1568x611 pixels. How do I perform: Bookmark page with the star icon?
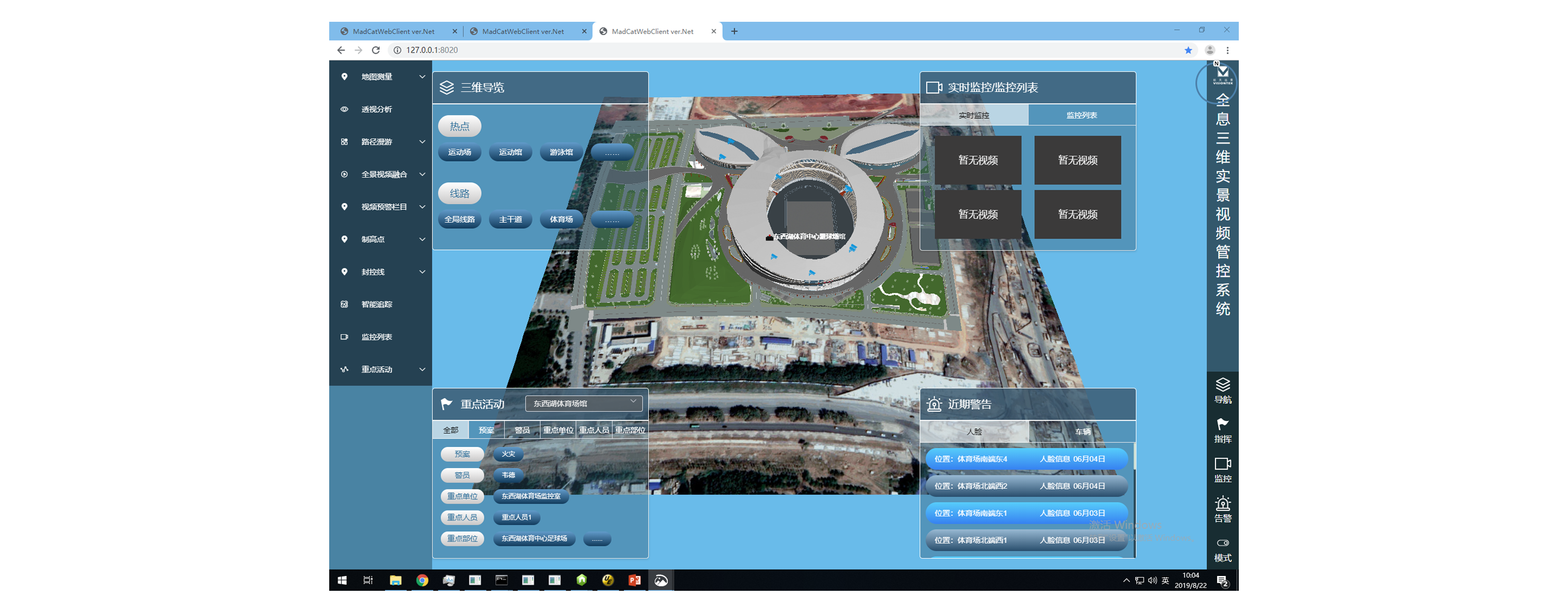1188,50
